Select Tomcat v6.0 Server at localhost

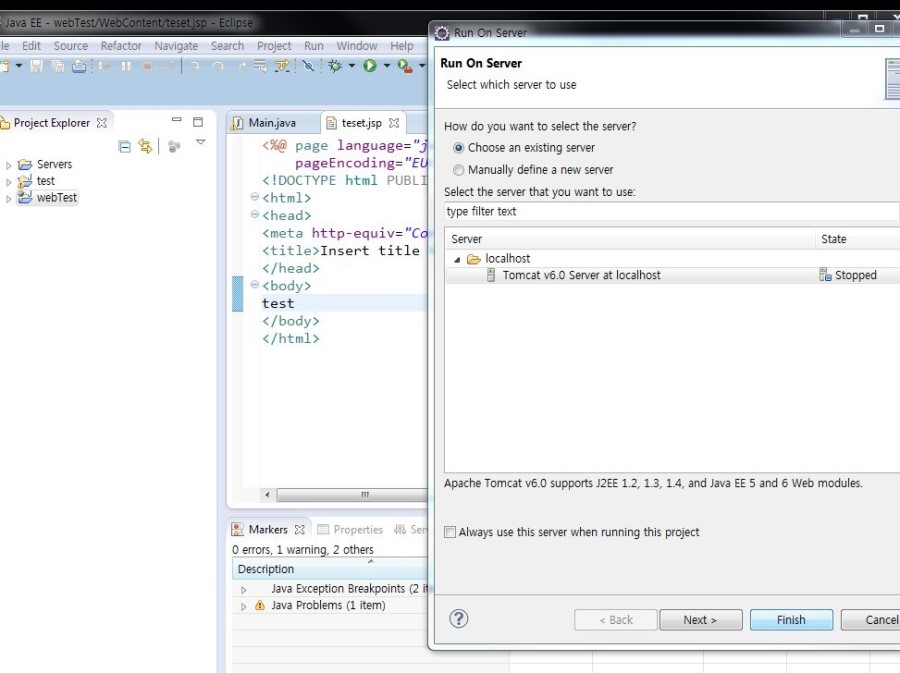[581, 275]
